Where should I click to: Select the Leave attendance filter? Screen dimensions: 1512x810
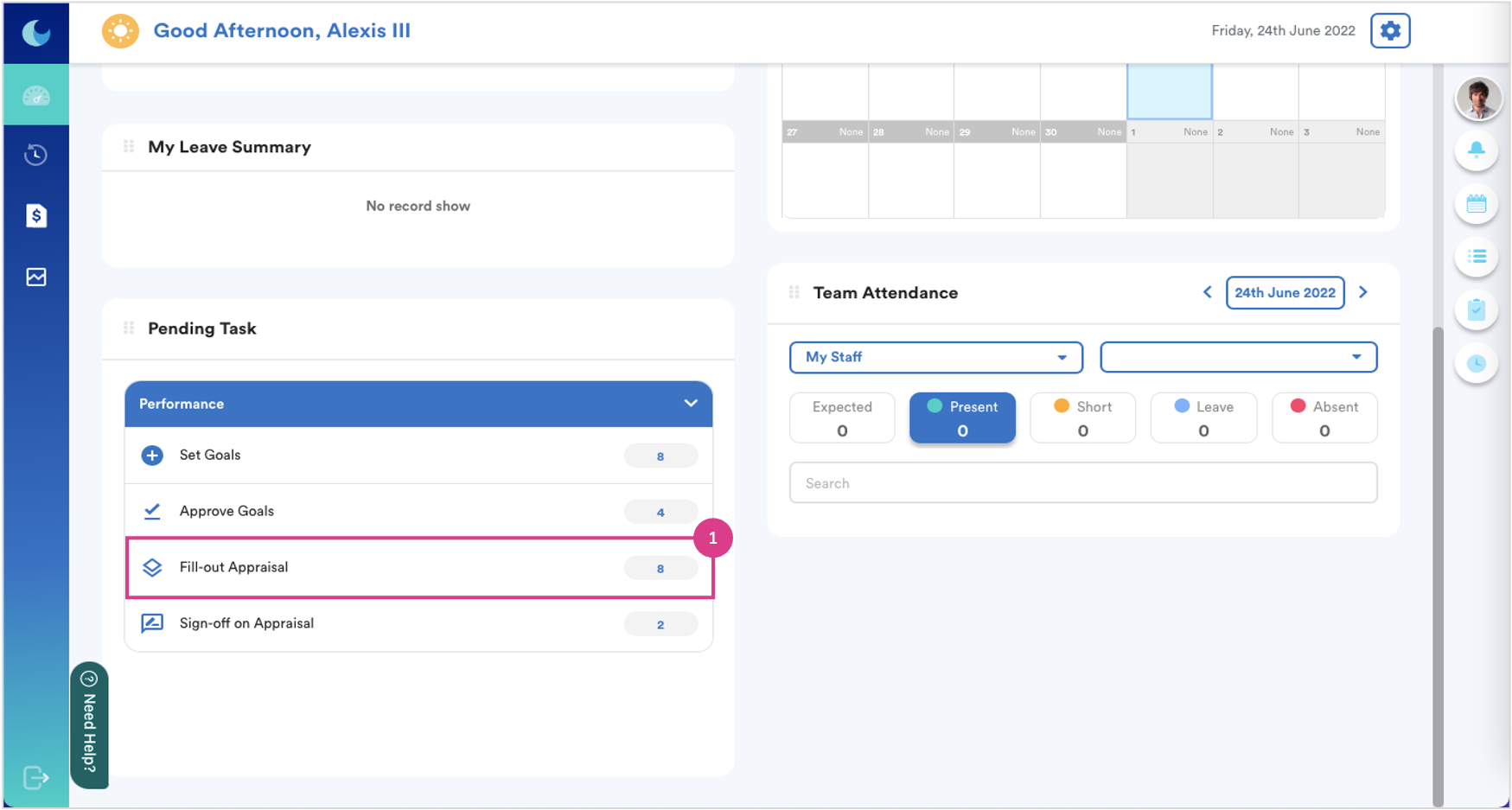(1203, 418)
